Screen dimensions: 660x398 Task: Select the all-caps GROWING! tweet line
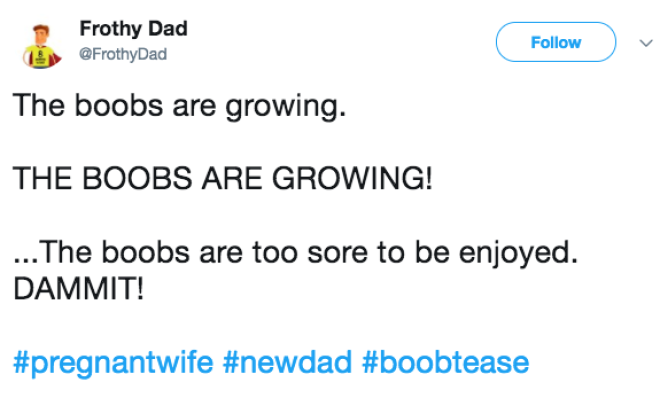click(223, 178)
